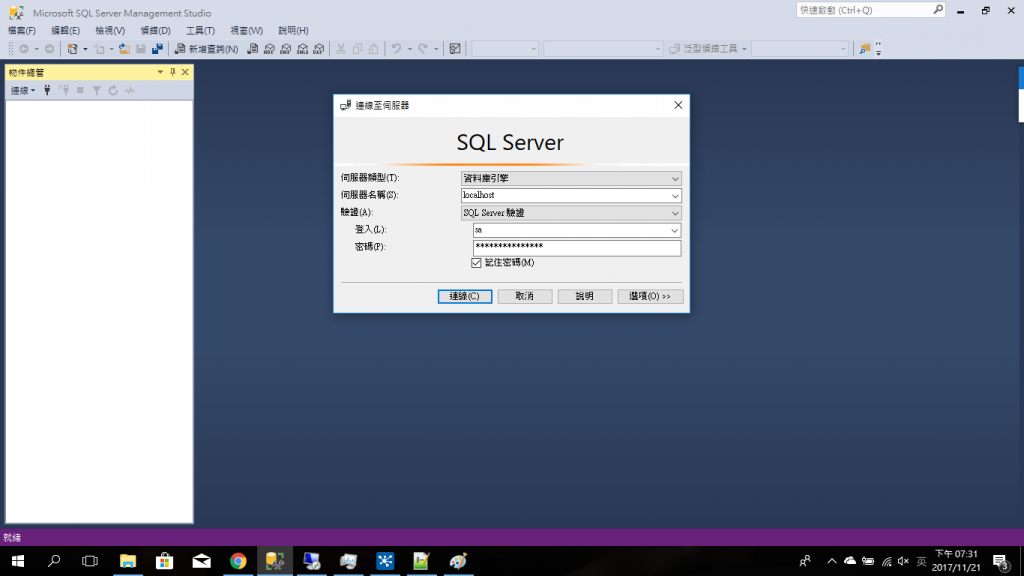Expand the Server name localhost dropdown
1024x576 pixels.
[x=675, y=195]
